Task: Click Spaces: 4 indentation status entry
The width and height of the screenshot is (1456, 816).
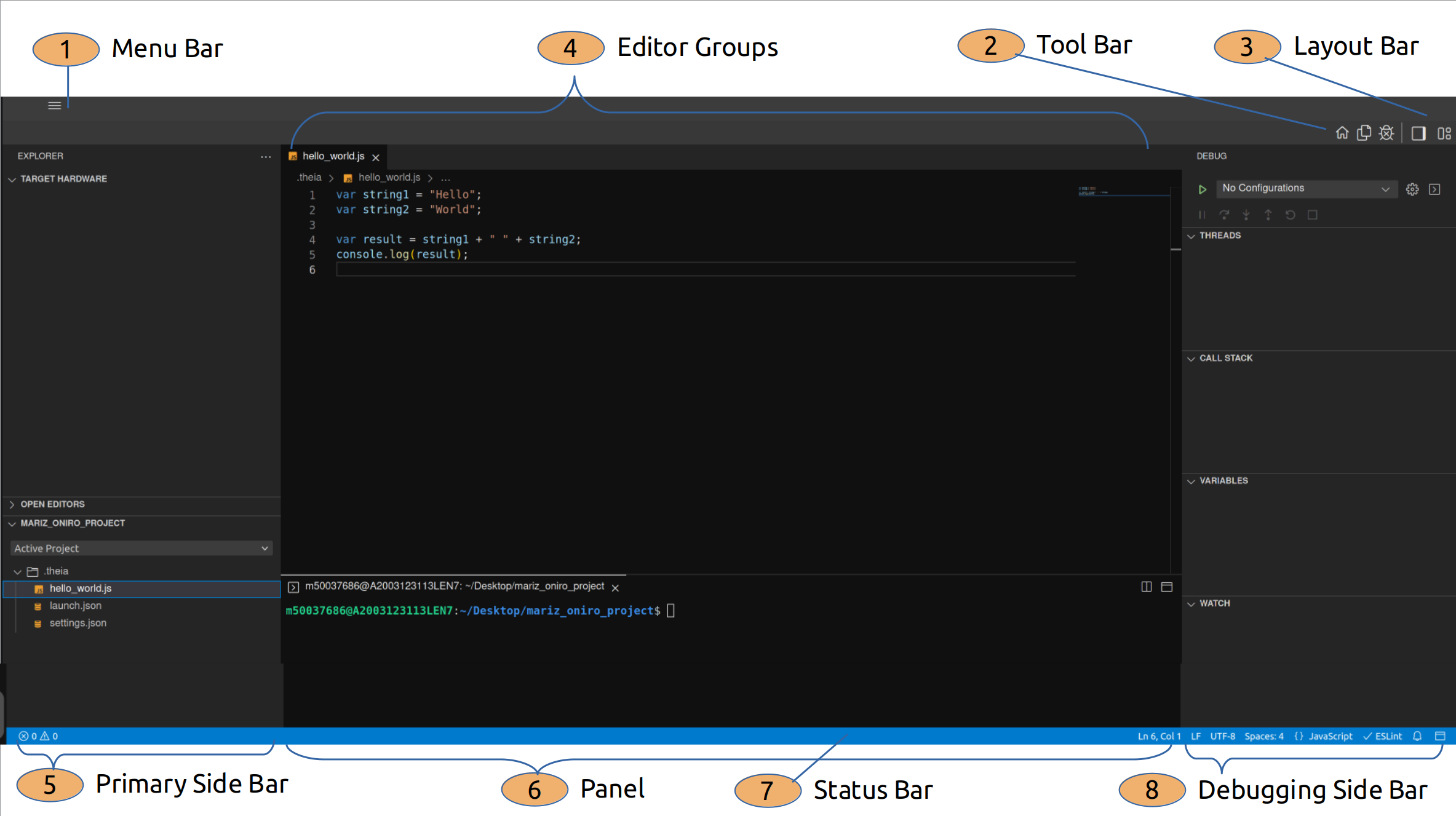Action: coord(1264,736)
